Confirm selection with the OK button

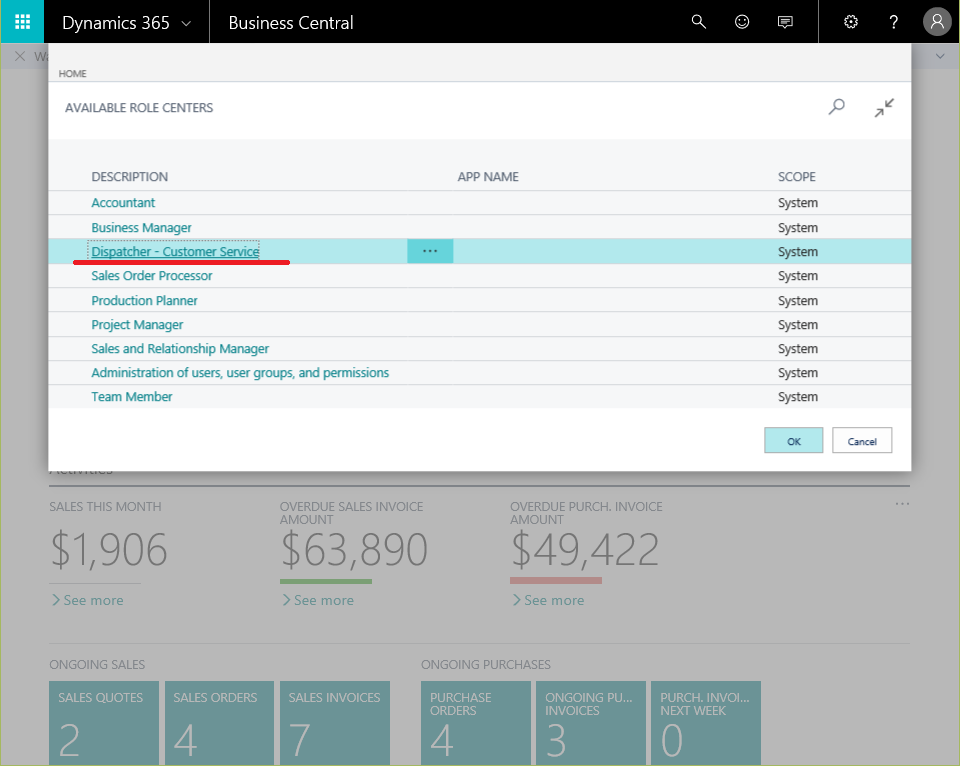[x=793, y=441]
